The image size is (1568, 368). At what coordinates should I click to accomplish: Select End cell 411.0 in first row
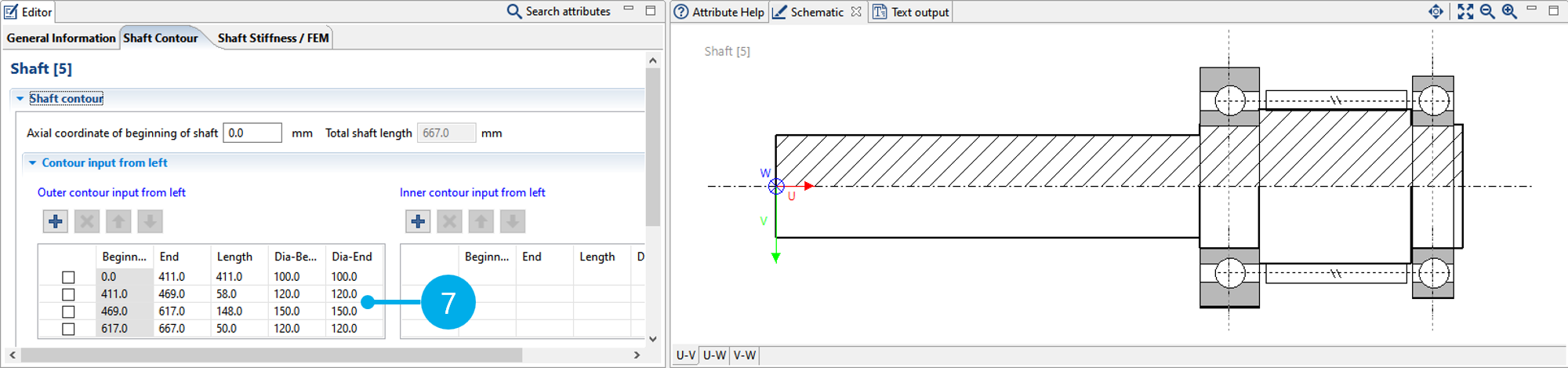183,277
